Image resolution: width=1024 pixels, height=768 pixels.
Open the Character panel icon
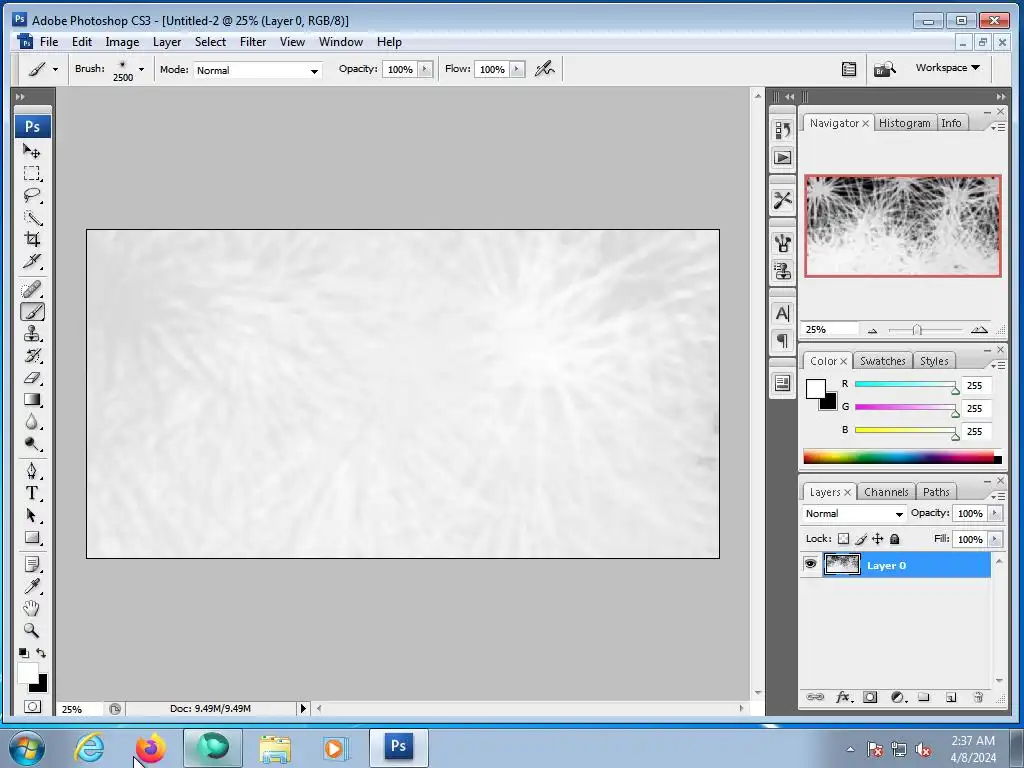pyautogui.click(x=782, y=313)
